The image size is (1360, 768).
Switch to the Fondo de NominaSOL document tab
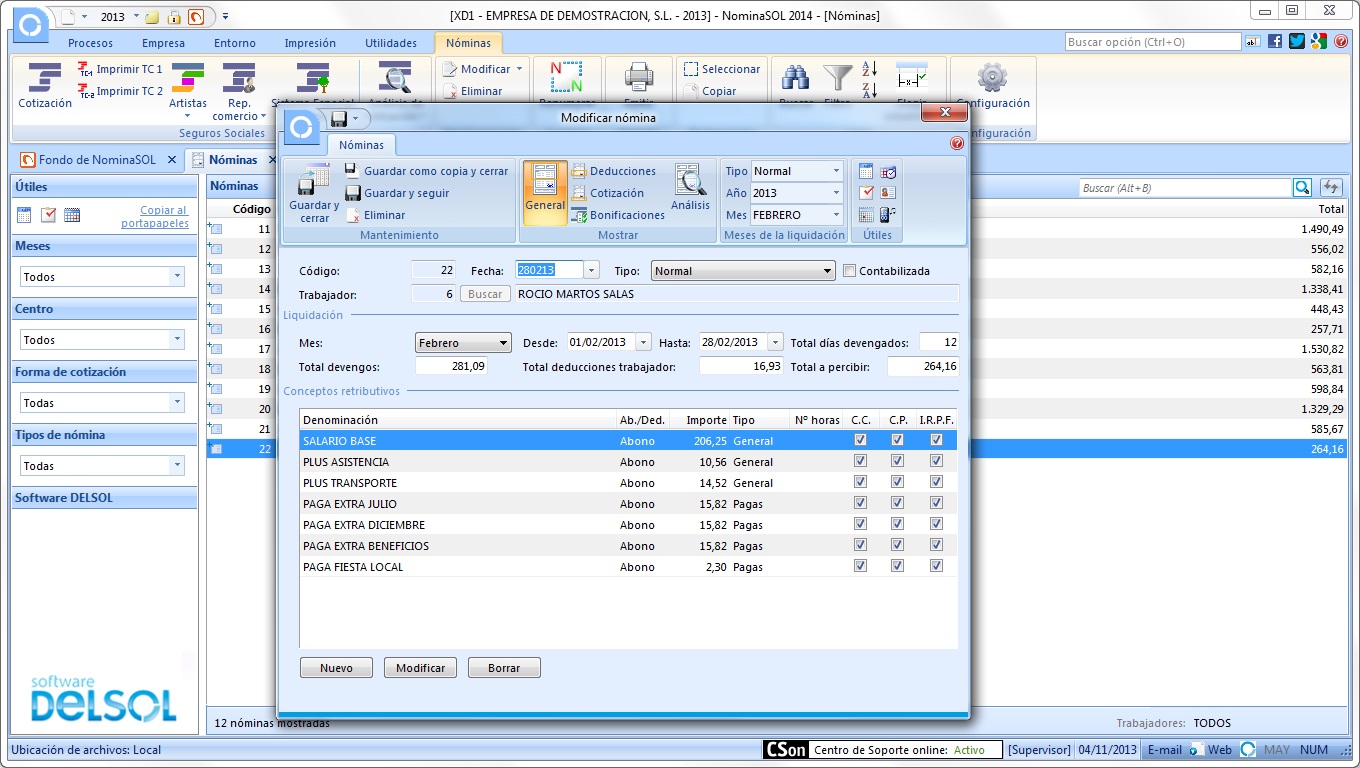point(96,160)
